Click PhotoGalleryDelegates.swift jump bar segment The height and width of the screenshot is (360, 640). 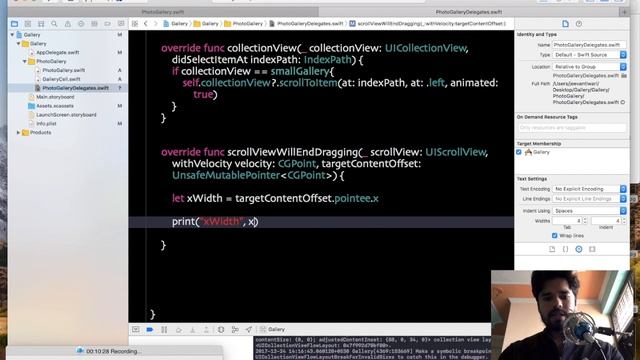pos(306,24)
